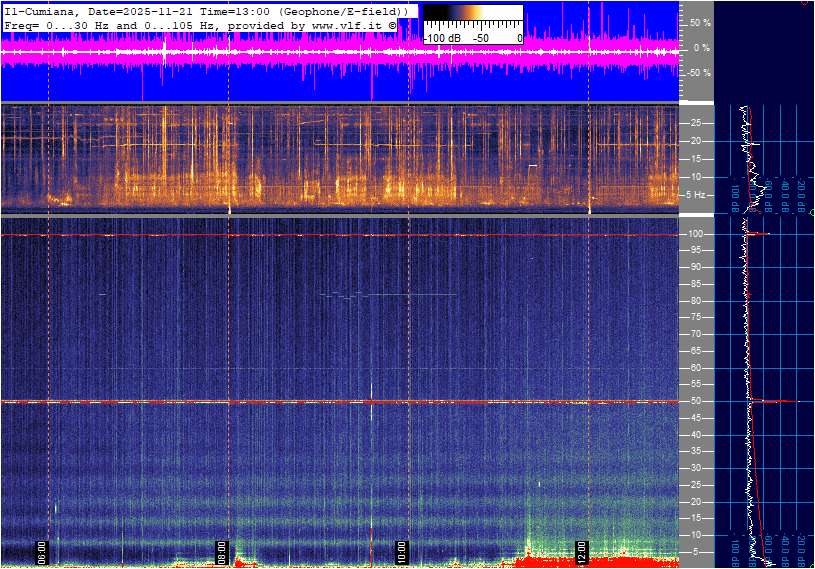Image resolution: width=815 pixels, height=569 pixels.
Task: Click the -50 % amplitude axis label
Action: click(x=699, y=73)
